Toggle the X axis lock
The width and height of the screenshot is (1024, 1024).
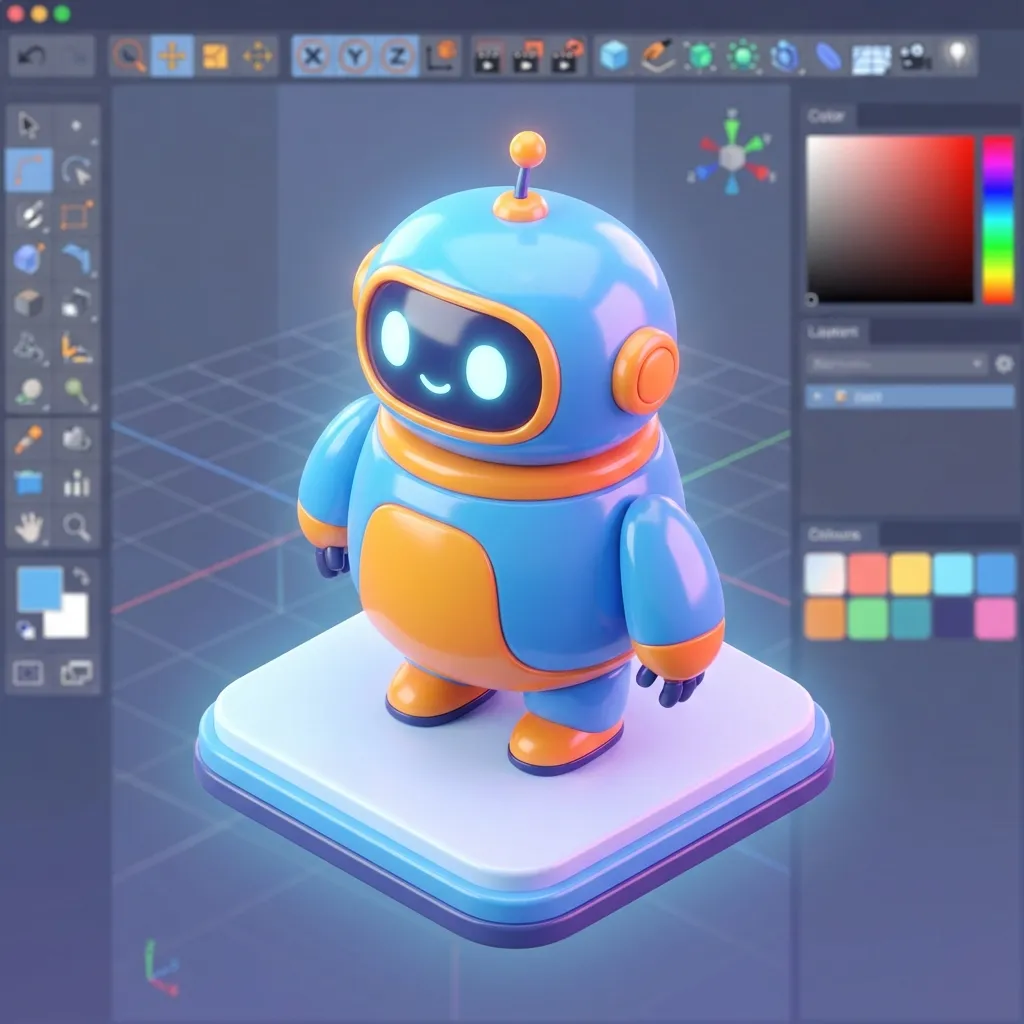point(313,56)
